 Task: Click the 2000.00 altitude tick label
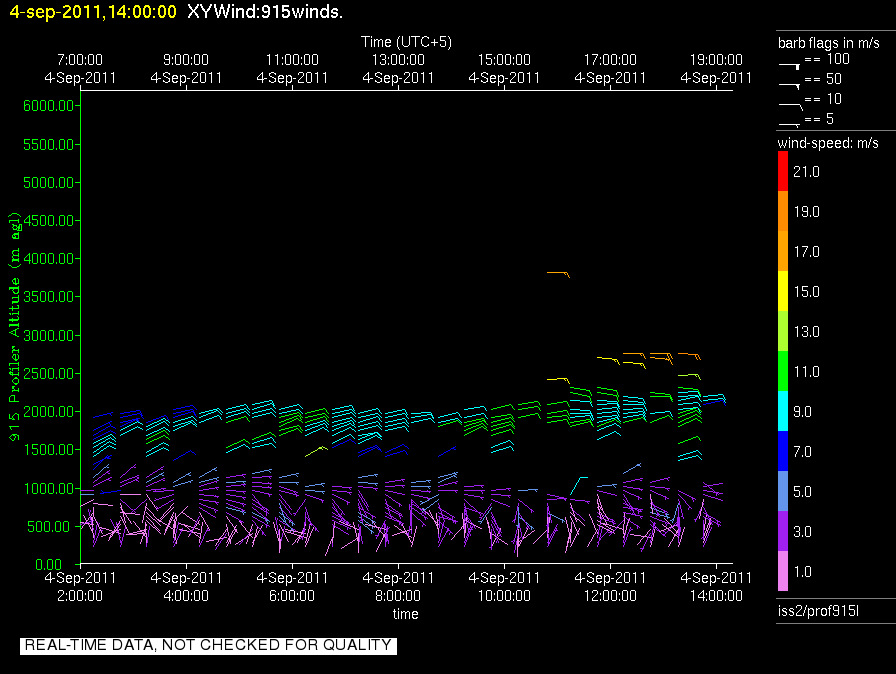pos(48,412)
